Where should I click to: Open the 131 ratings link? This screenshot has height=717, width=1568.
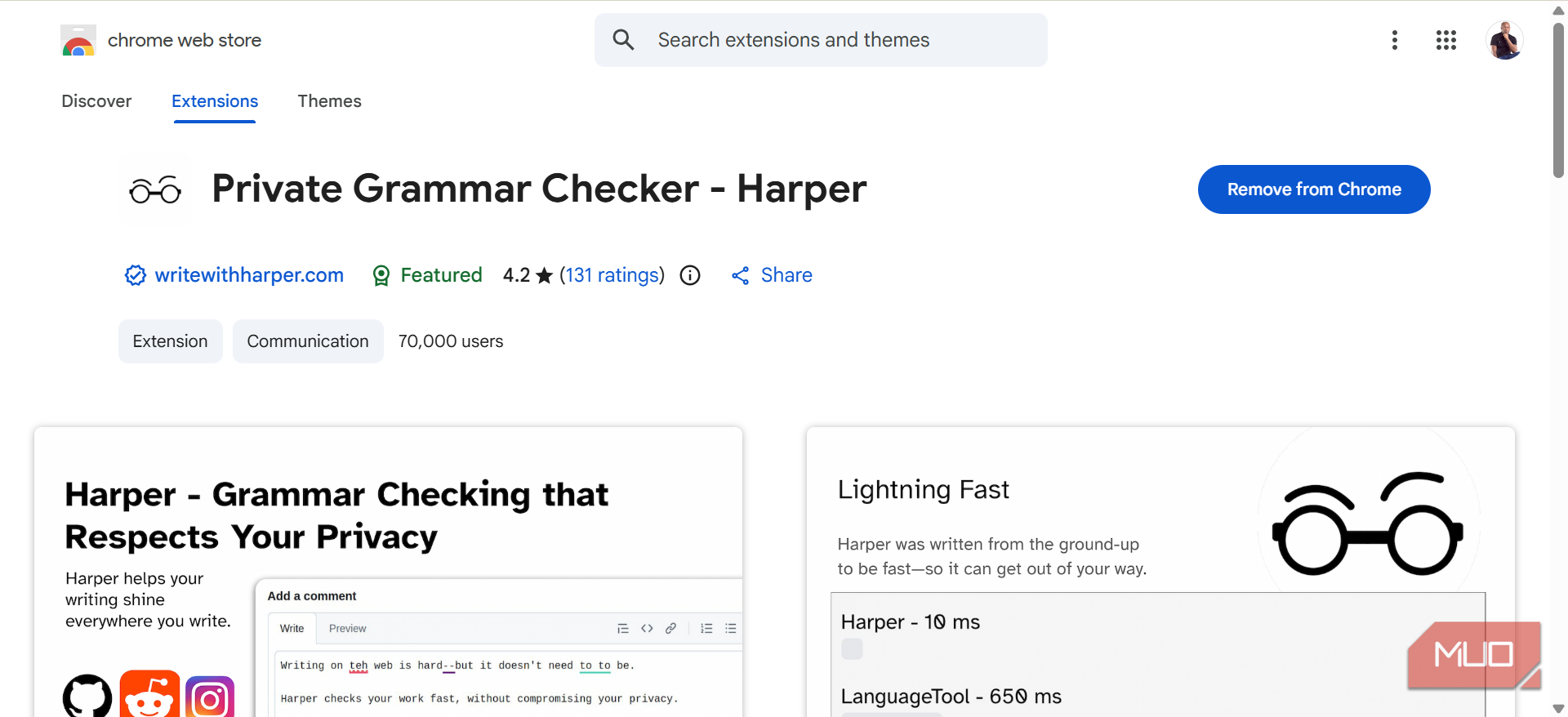(x=612, y=275)
